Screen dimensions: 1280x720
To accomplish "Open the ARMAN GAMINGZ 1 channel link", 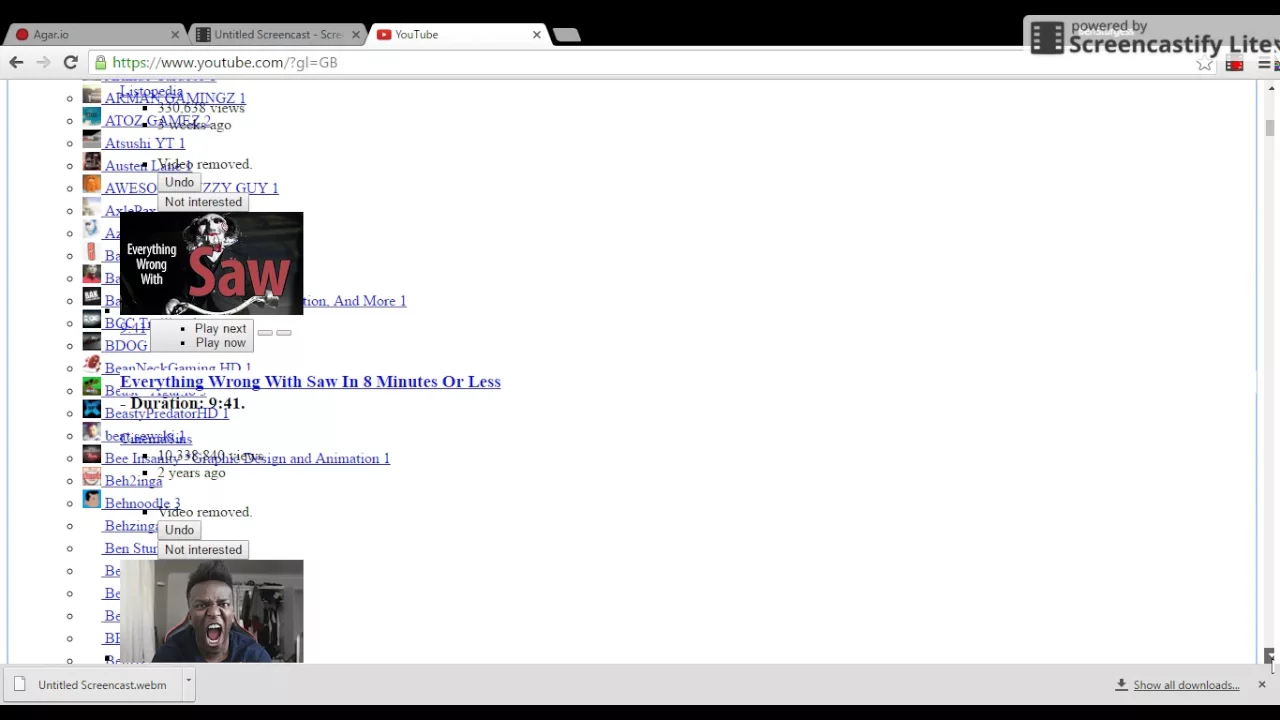I will [x=175, y=98].
